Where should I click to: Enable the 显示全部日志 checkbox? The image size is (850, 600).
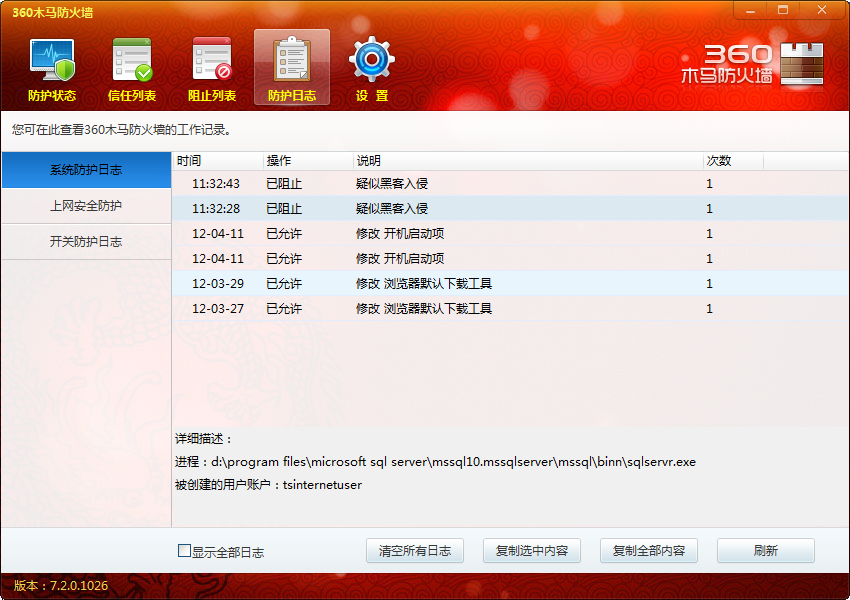coord(184,551)
